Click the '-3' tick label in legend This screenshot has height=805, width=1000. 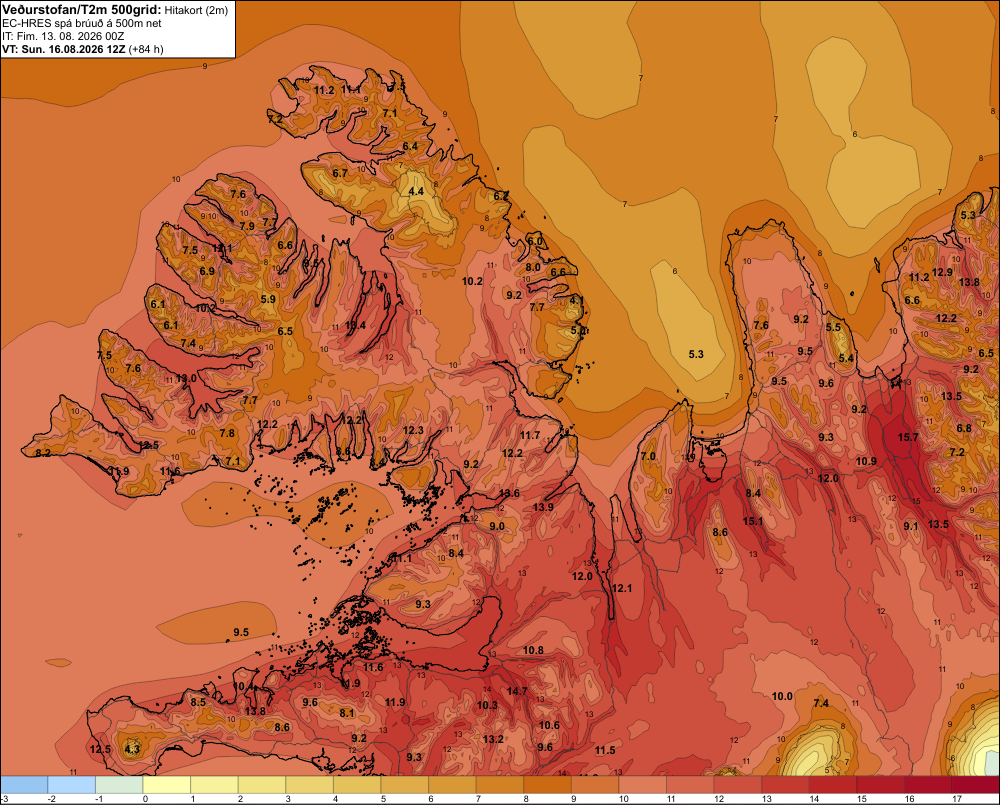[x=4, y=799]
